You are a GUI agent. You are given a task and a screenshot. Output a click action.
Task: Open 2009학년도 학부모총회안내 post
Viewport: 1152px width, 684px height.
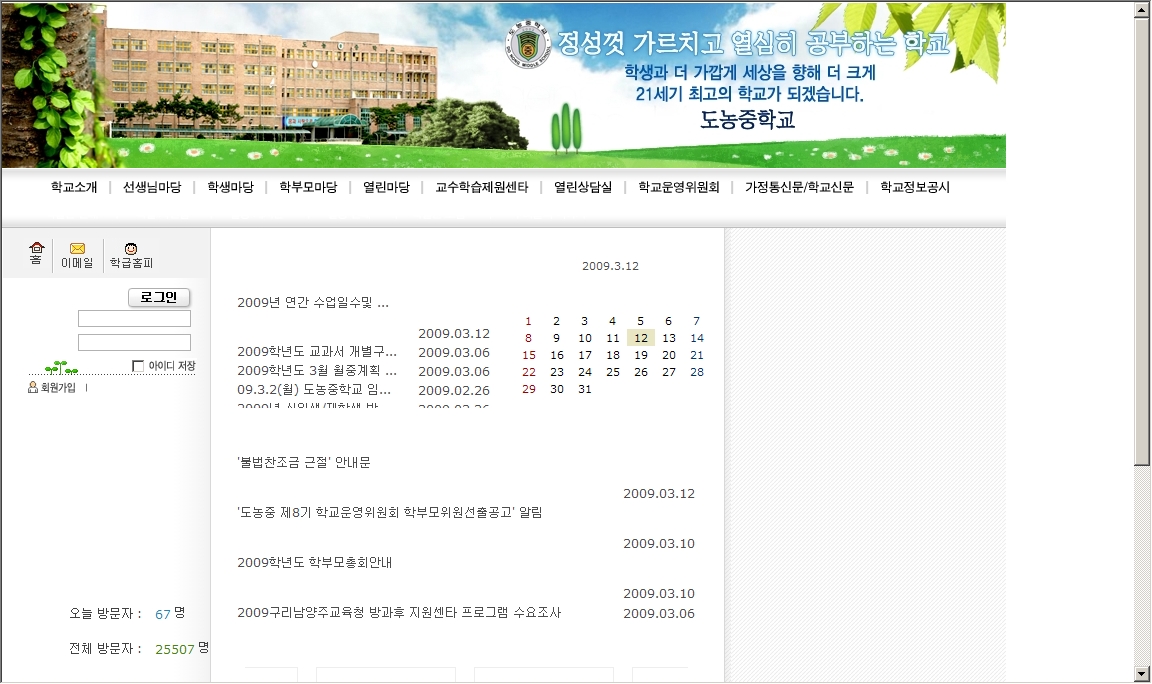pyautogui.click(x=314, y=563)
